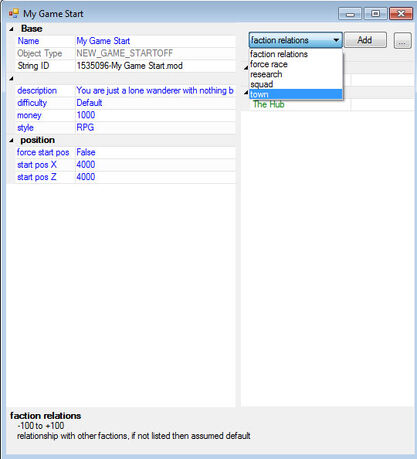Click the style RPG value
The height and width of the screenshot is (459, 417).
155,128
